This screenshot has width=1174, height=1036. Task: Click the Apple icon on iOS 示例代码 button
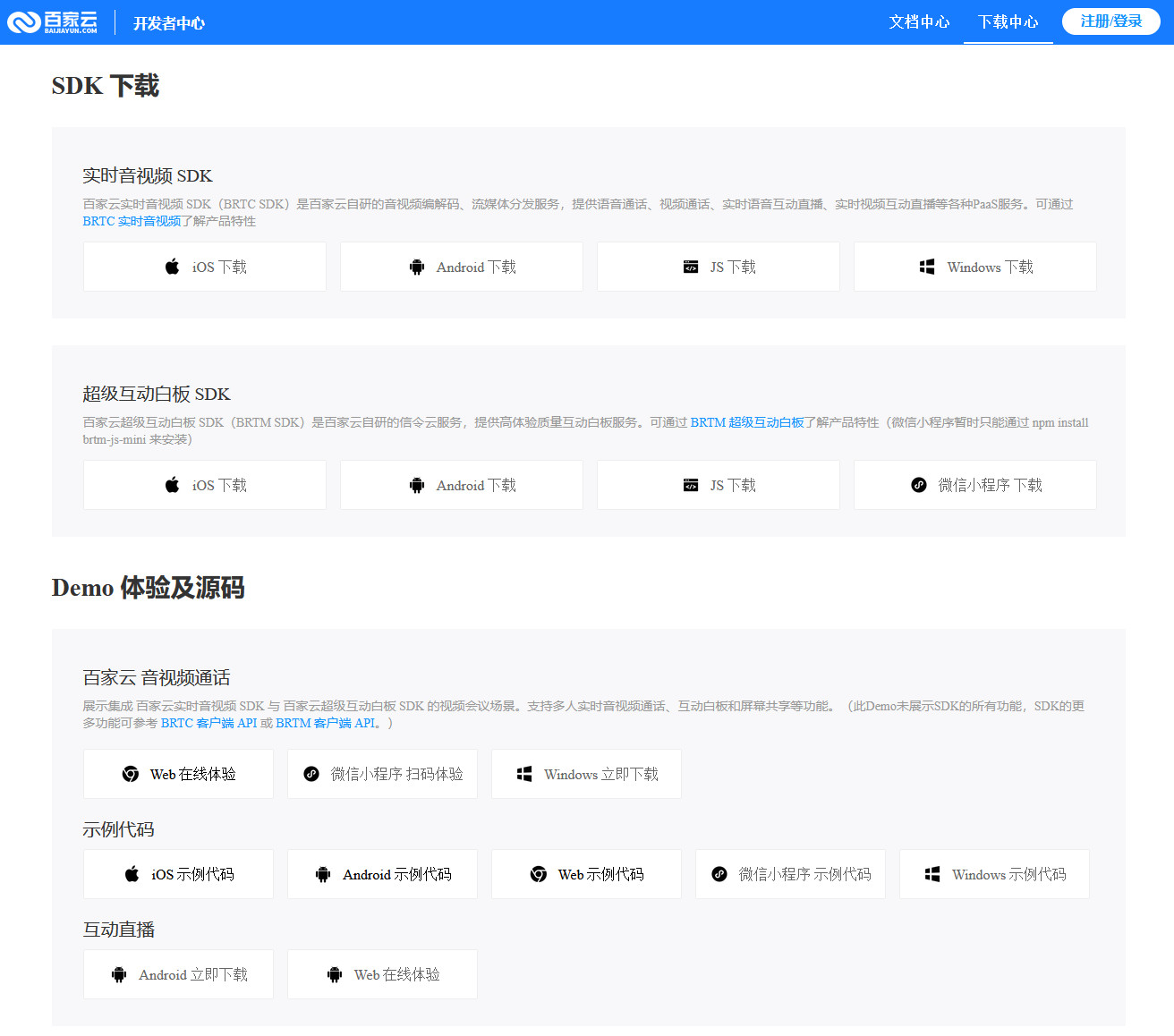(x=132, y=874)
